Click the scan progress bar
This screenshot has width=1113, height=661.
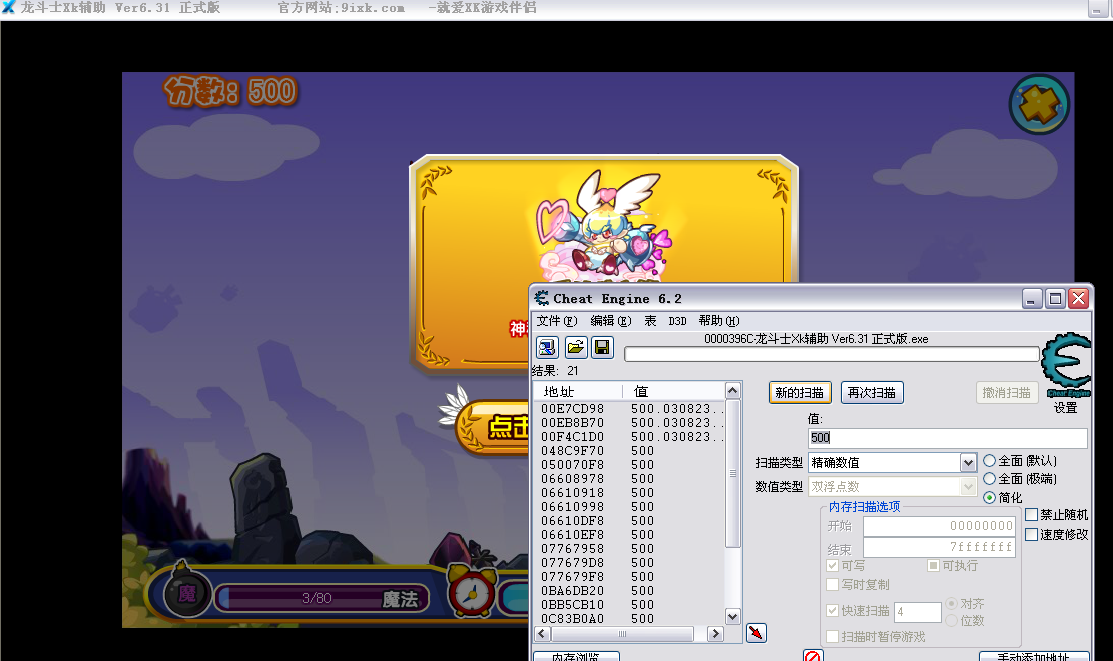click(x=832, y=354)
